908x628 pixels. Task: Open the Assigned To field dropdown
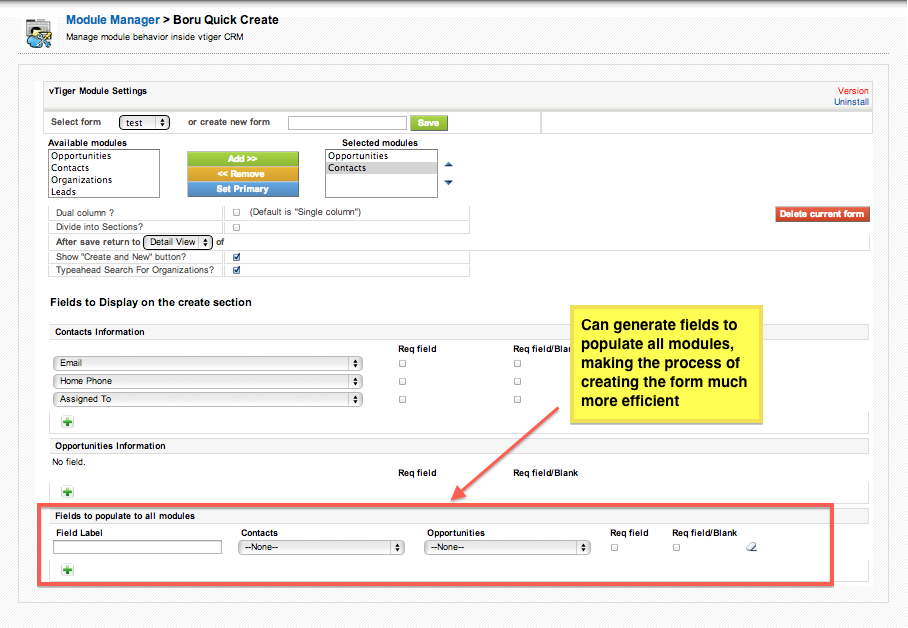pos(208,399)
